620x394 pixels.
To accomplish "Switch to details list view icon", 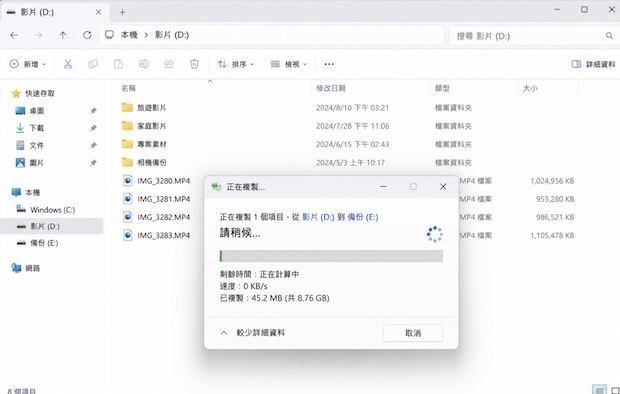I will (x=599, y=390).
